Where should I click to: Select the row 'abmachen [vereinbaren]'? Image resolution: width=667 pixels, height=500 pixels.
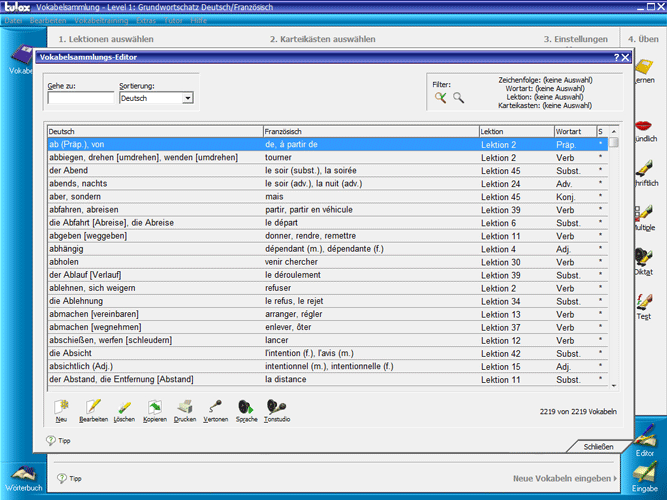328,314
